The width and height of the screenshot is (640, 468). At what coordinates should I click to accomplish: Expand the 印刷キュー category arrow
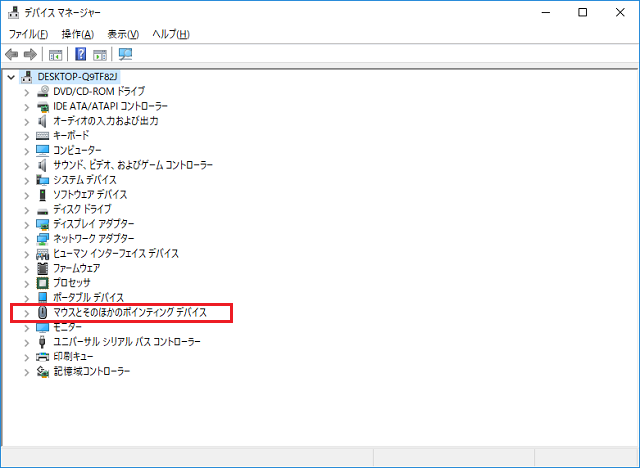[x=27, y=358]
